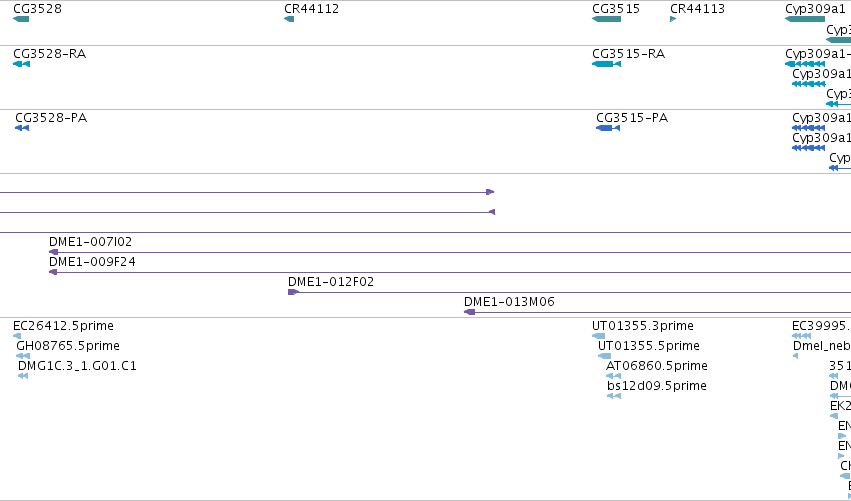Select the small CR44113 gene arrow
The image size is (851, 501).
click(x=673, y=20)
